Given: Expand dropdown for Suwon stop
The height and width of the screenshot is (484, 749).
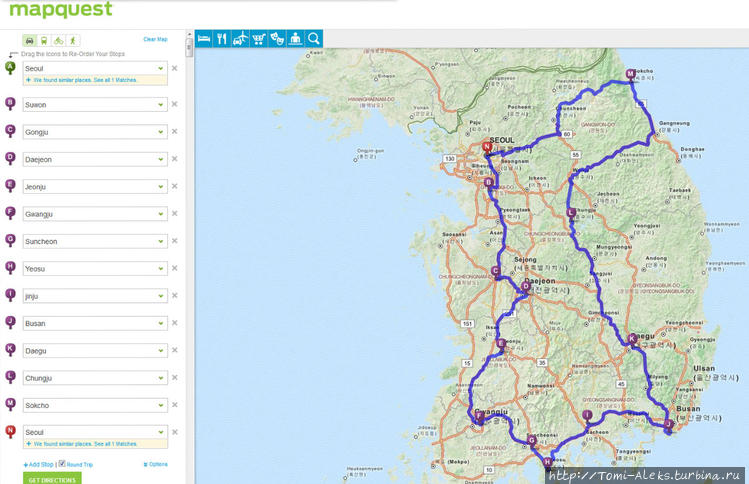Looking at the screenshot, I should pyautogui.click(x=160, y=104).
